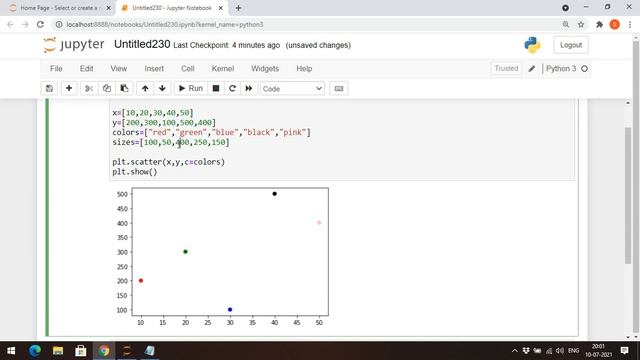Open the View menu
Image resolution: width=640 pixels, height=360 pixels.
[118, 69]
